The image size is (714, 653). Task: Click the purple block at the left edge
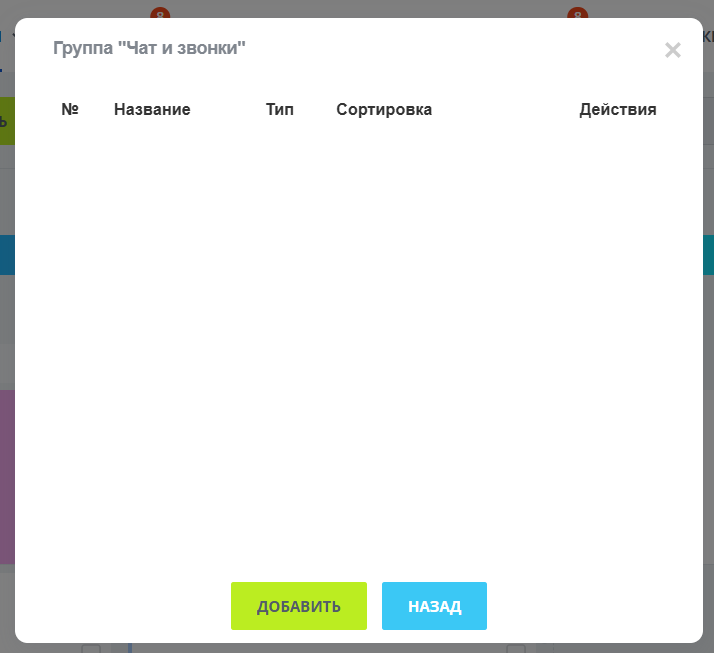pyautogui.click(x=6, y=475)
